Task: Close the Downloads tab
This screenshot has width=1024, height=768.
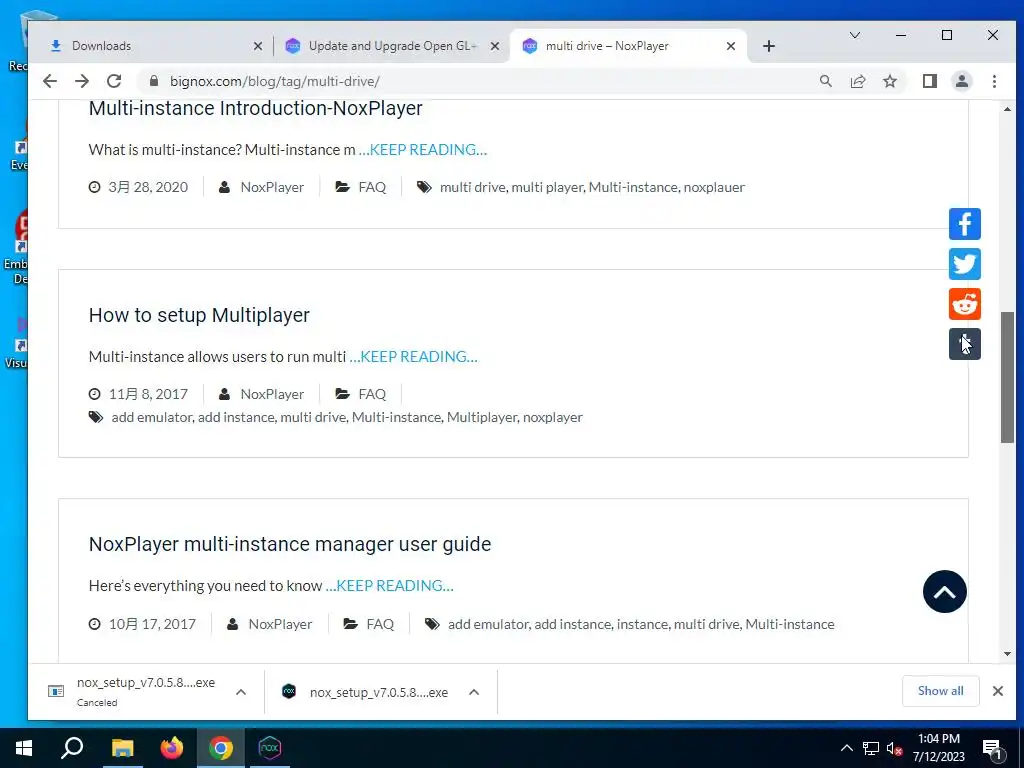Action: pos(258,46)
